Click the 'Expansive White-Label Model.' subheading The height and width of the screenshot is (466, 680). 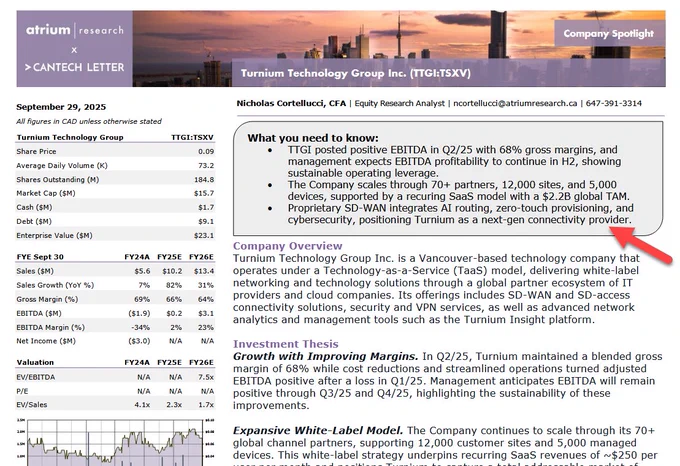318,430
